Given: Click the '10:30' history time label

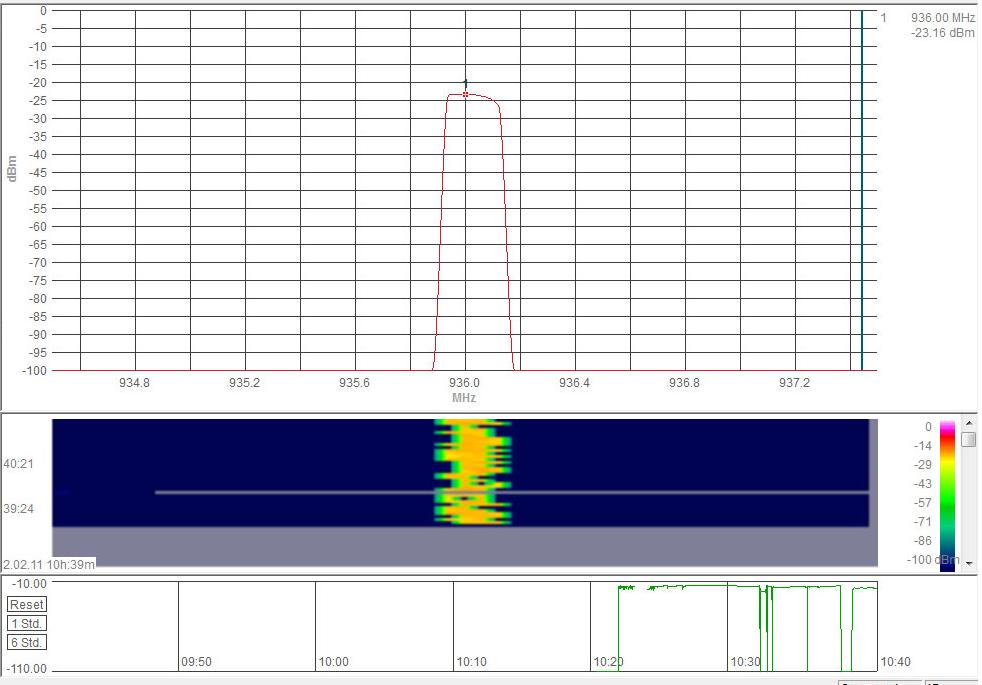Looking at the screenshot, I should click(x=745, y=662).
